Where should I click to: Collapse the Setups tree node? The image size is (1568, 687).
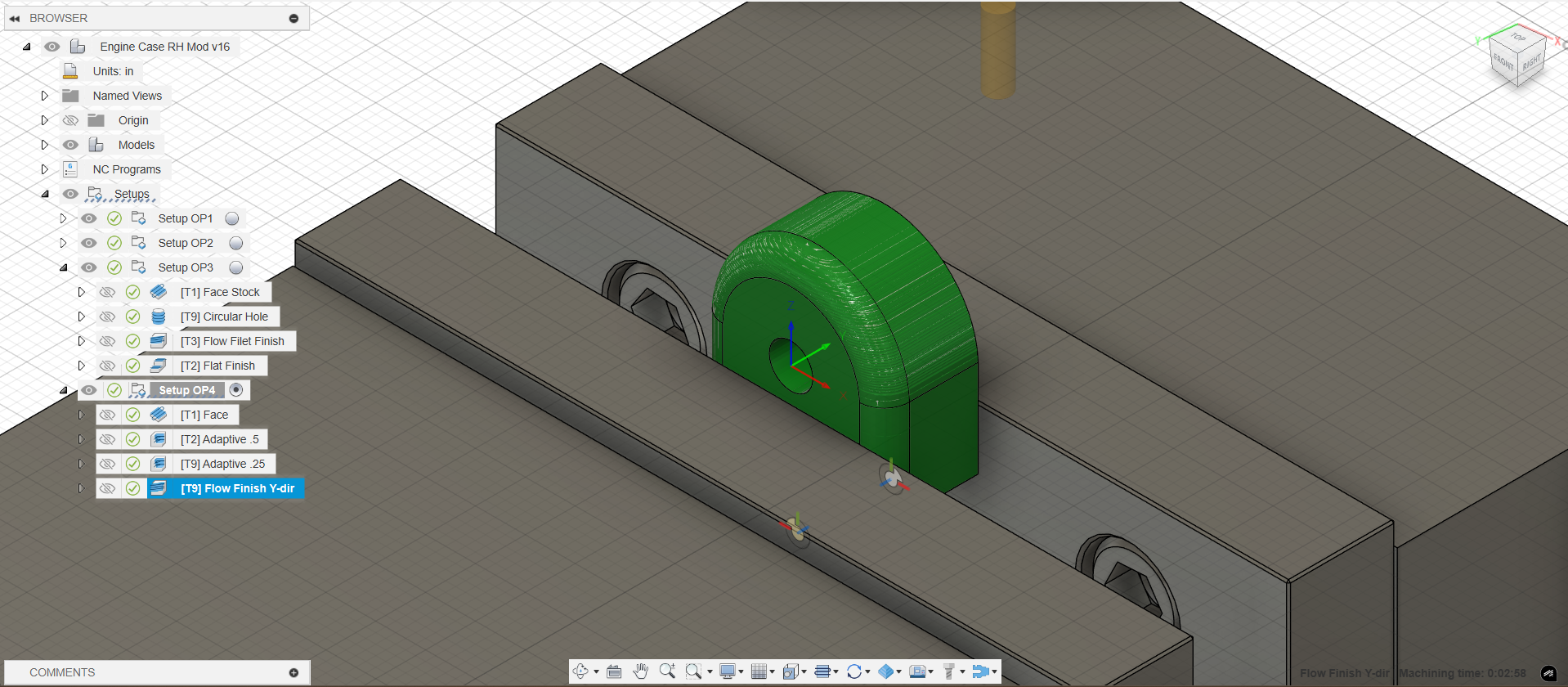[x=45, y=194]
